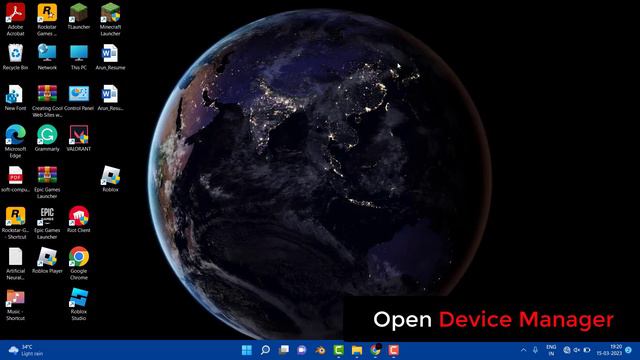Select the Rockstar-G... Shortcut icon
The image size is (640, 360).
[x=15, y=222]
